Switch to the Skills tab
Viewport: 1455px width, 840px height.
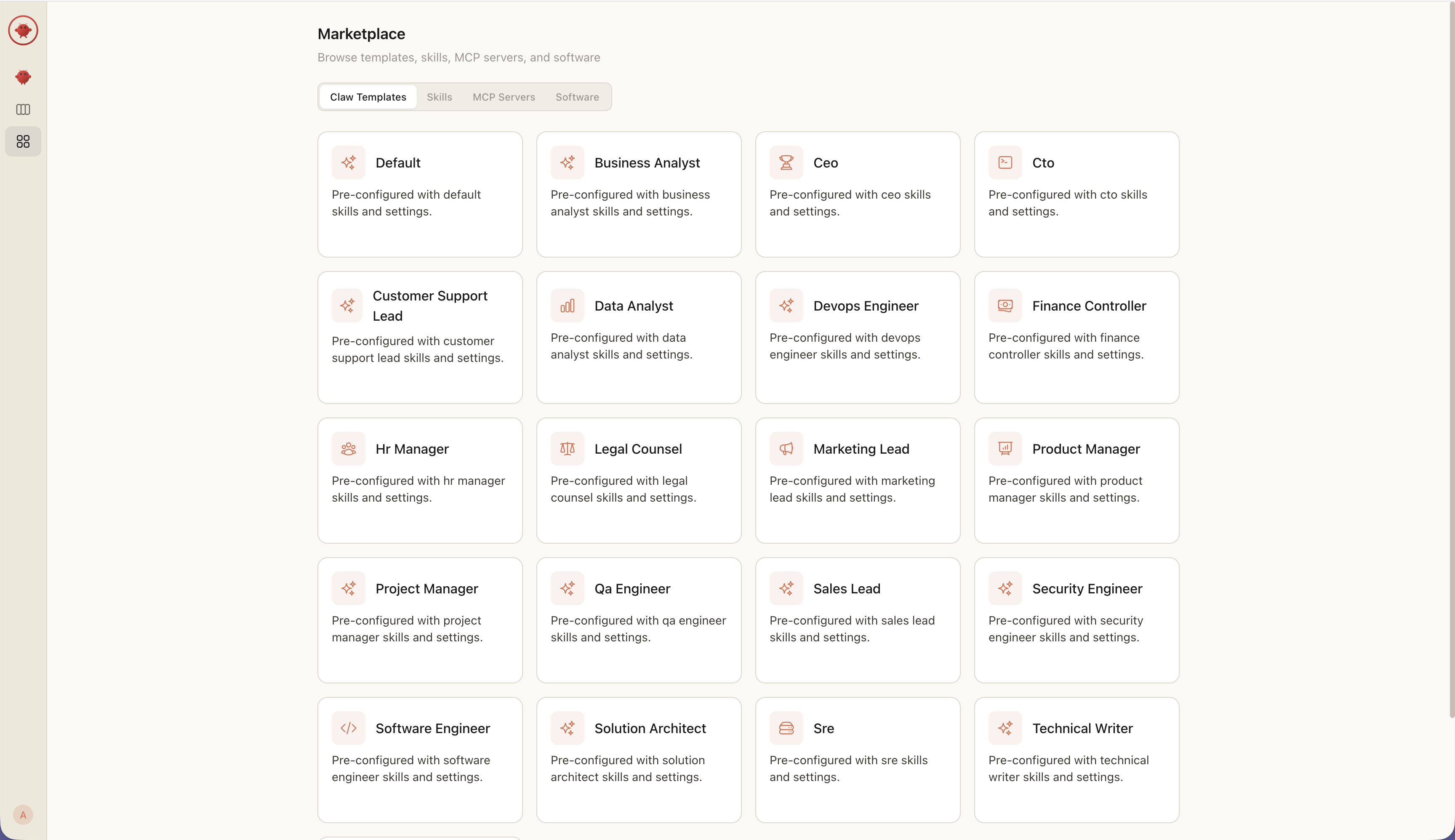[439, 97]
